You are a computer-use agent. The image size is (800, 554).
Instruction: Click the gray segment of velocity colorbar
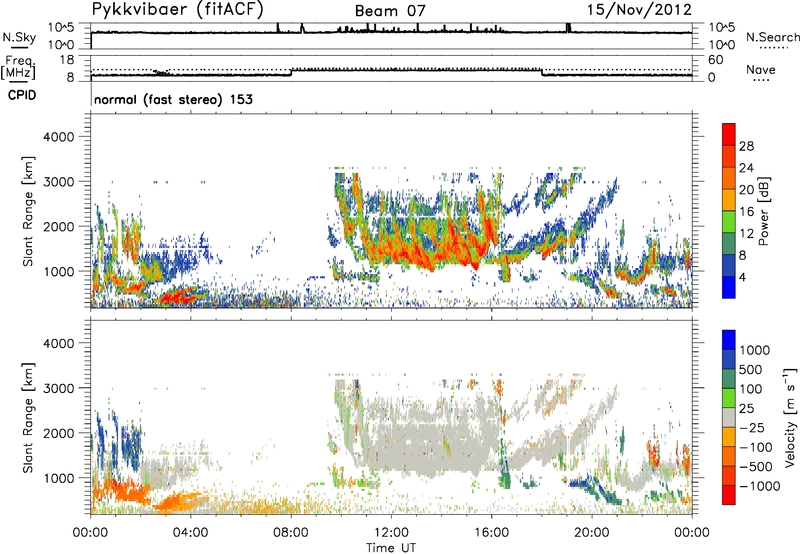tap(729, 418)
